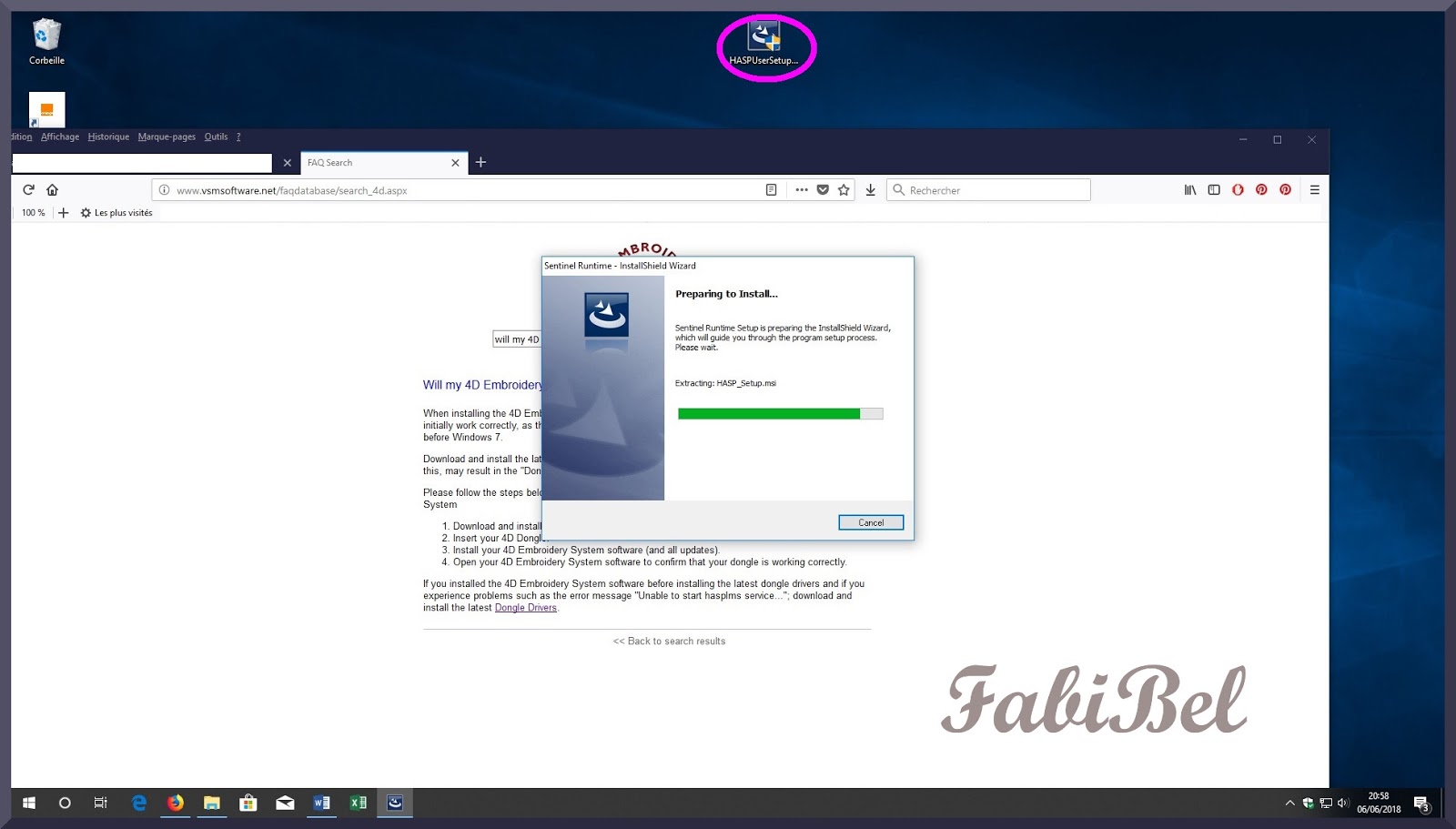Open Firefox's library (bookmarks) icon
This screenshot has height=829, width=1456.
click(1189, 190)
